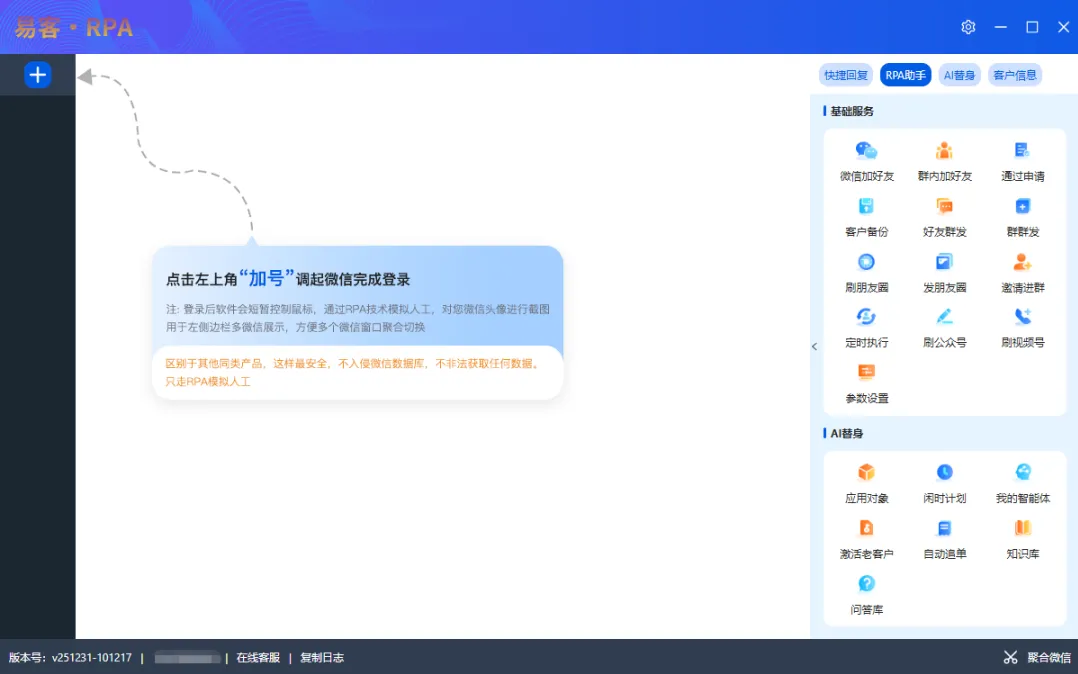Open the 问答库 feature

[864, 594]
